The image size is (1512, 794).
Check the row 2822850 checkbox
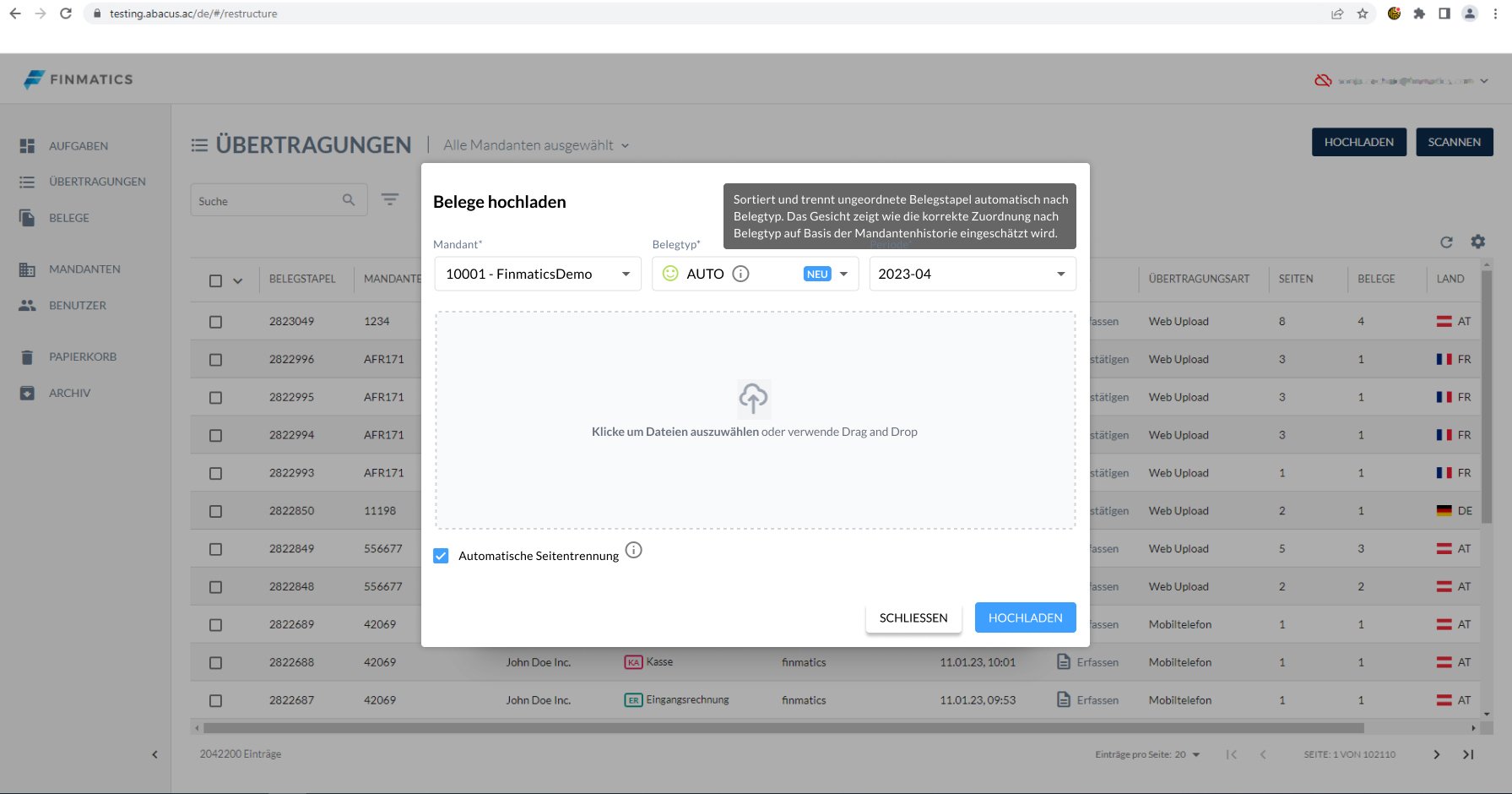215,512
